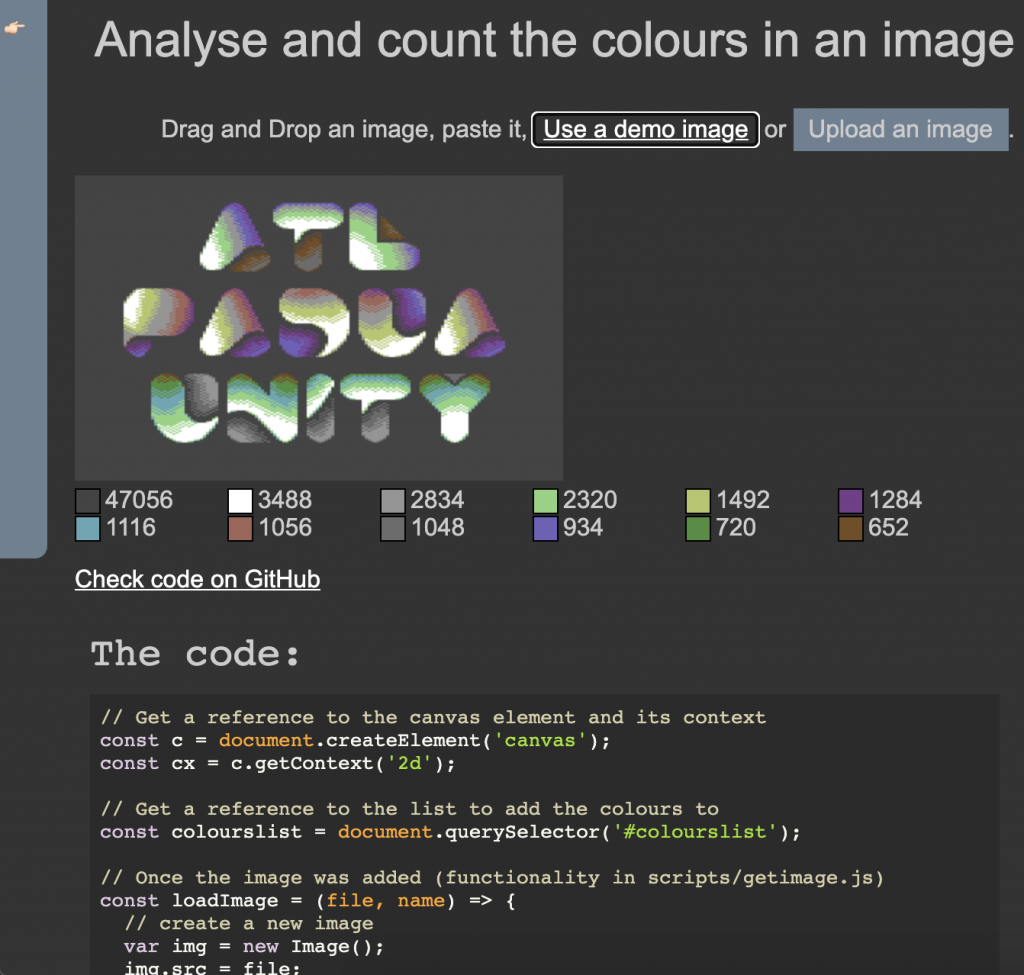1024x975 pixels.
Task: Select the brown swatch beside 652
Action: [x=851, y=528]
